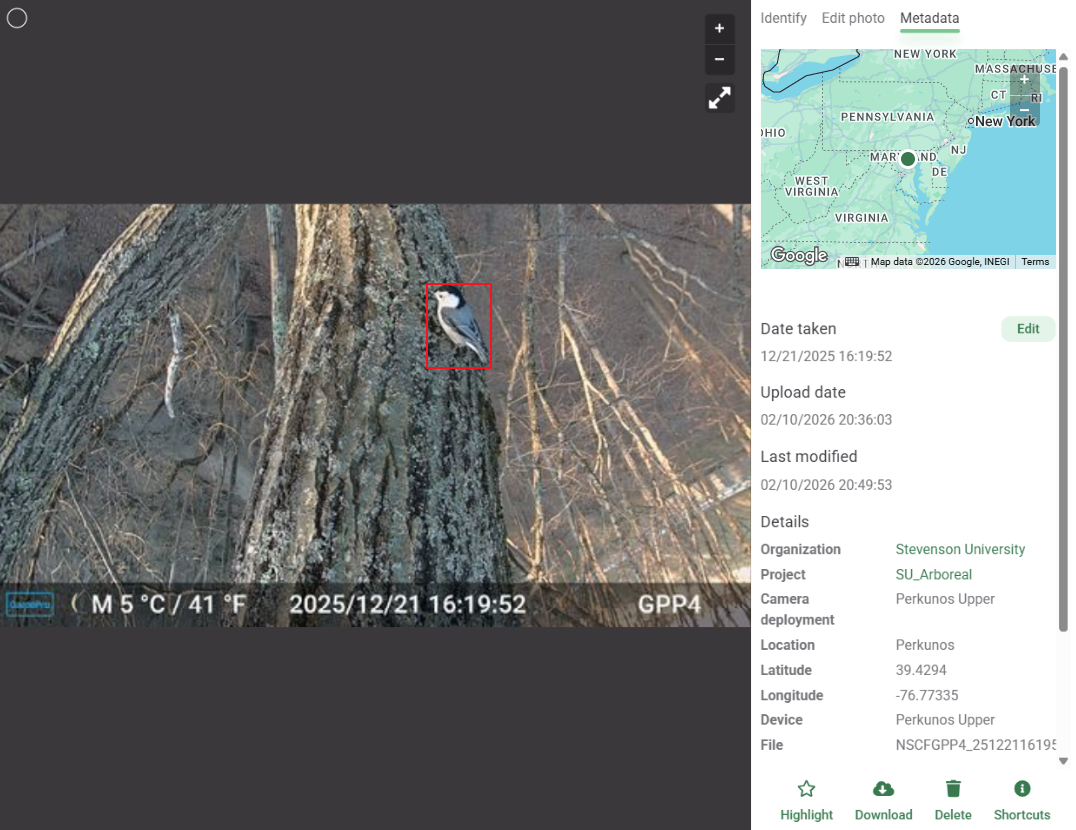Zoom out of the wildlife photo

click(x=719, y=60)
